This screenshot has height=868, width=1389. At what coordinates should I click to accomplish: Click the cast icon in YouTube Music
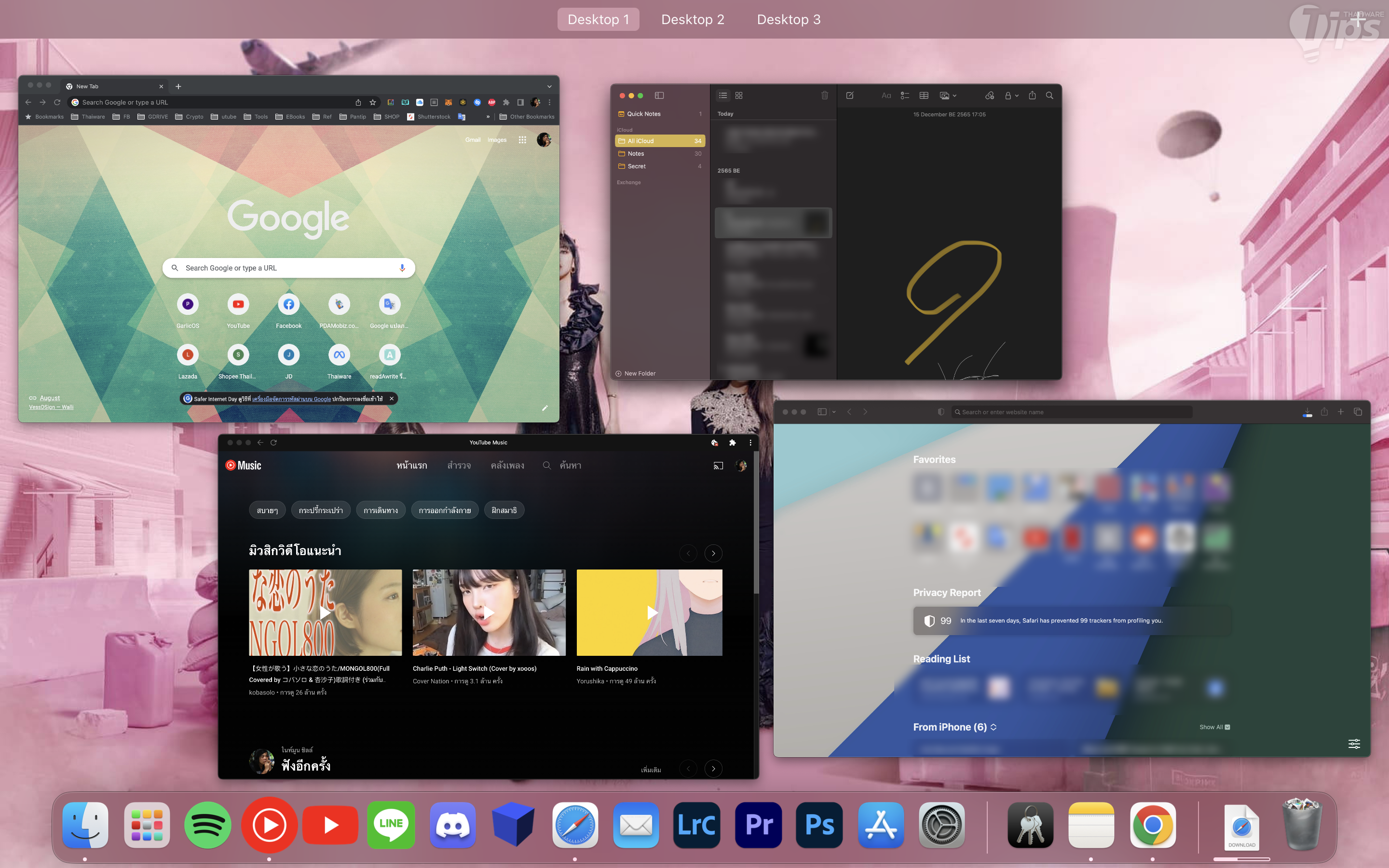tap(718, 465)
